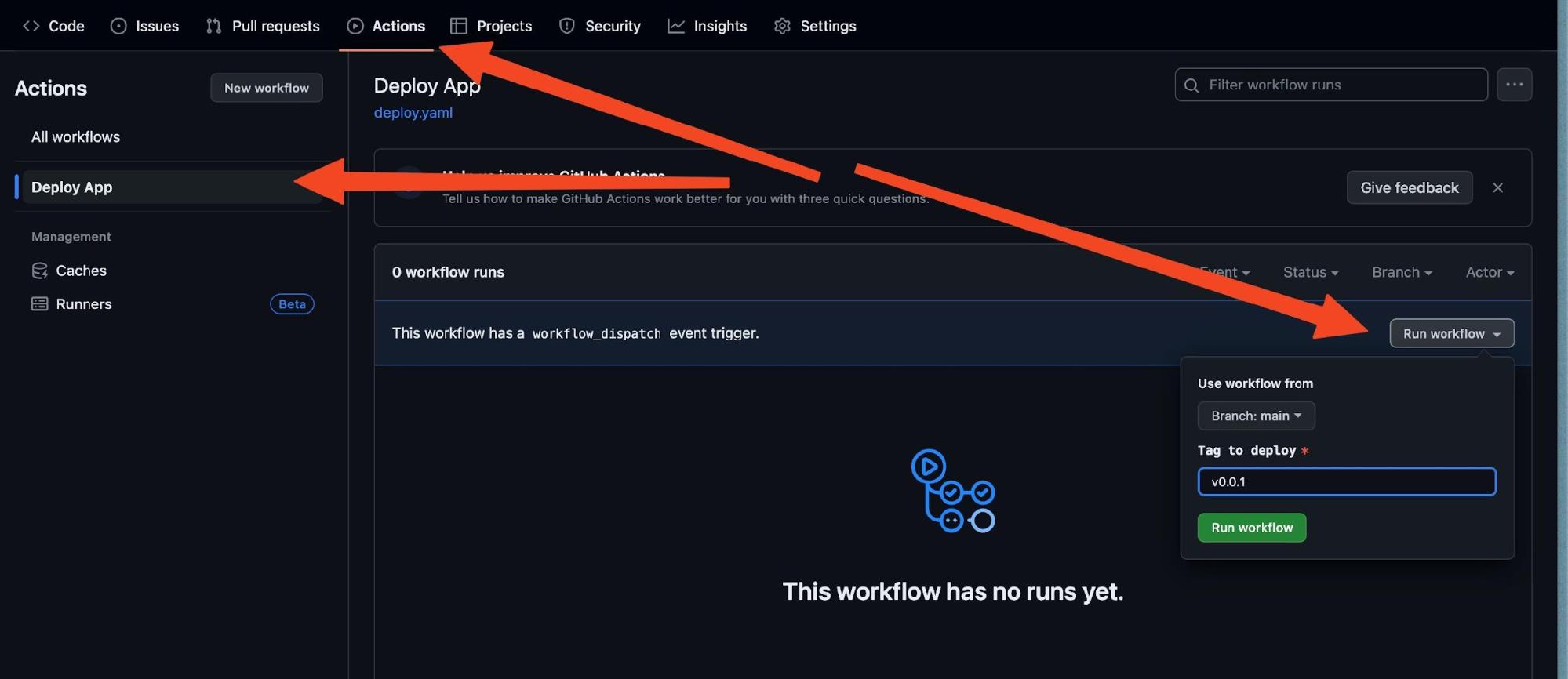Focus the Filter workflow runs field
This screenshot has height=679, width=1568.
pos(1341,85)
